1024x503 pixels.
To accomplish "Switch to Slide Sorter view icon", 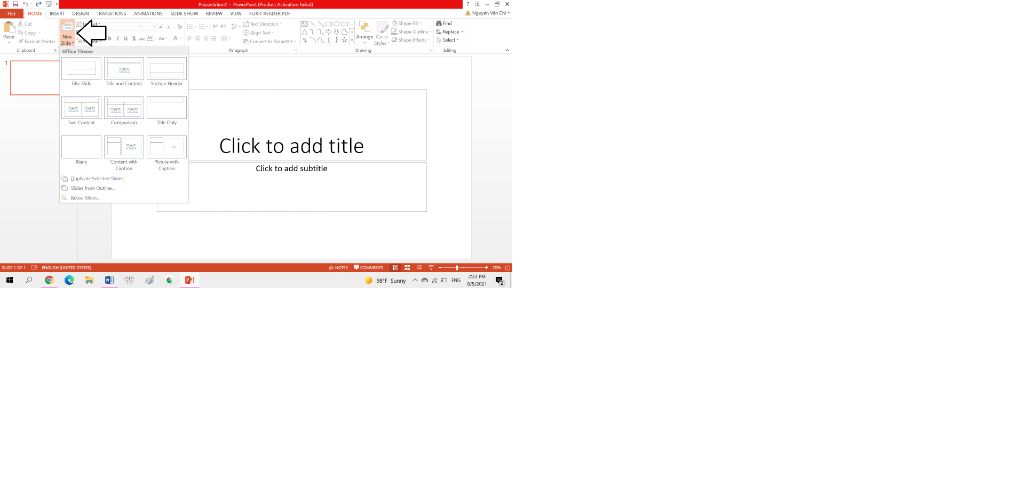I will 408,268.
